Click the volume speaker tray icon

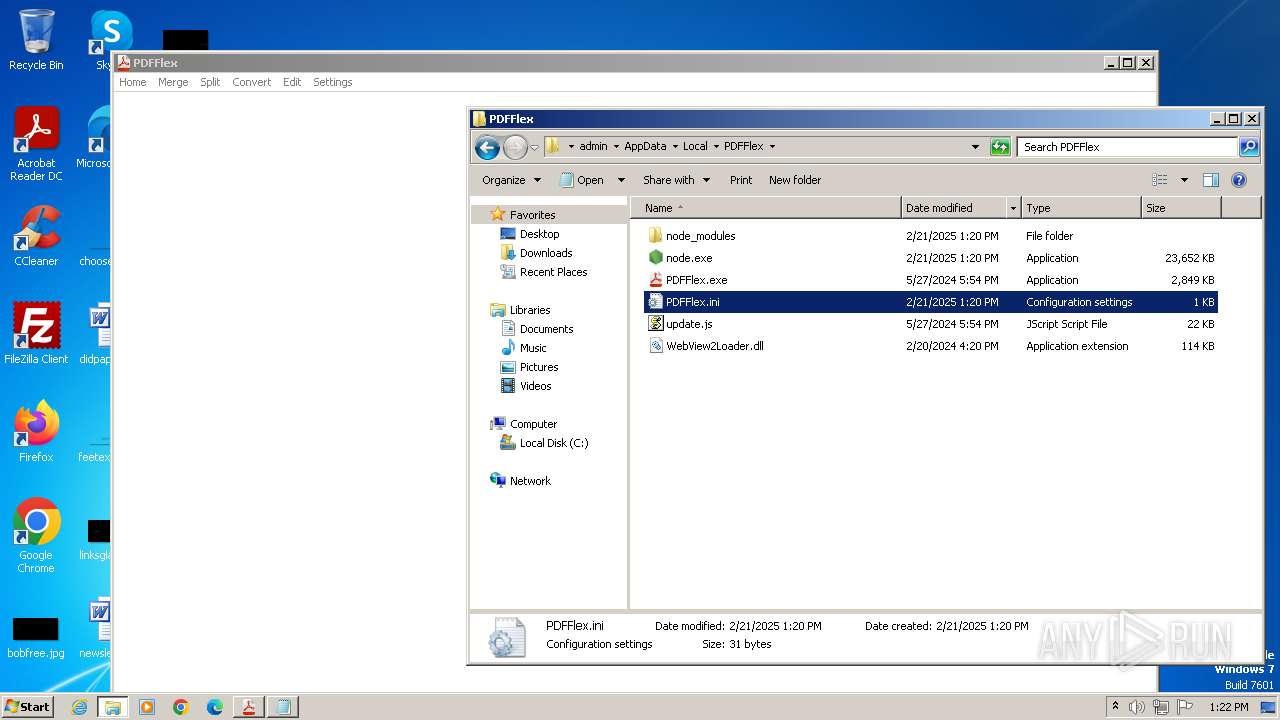click(x=1137, y=707)
